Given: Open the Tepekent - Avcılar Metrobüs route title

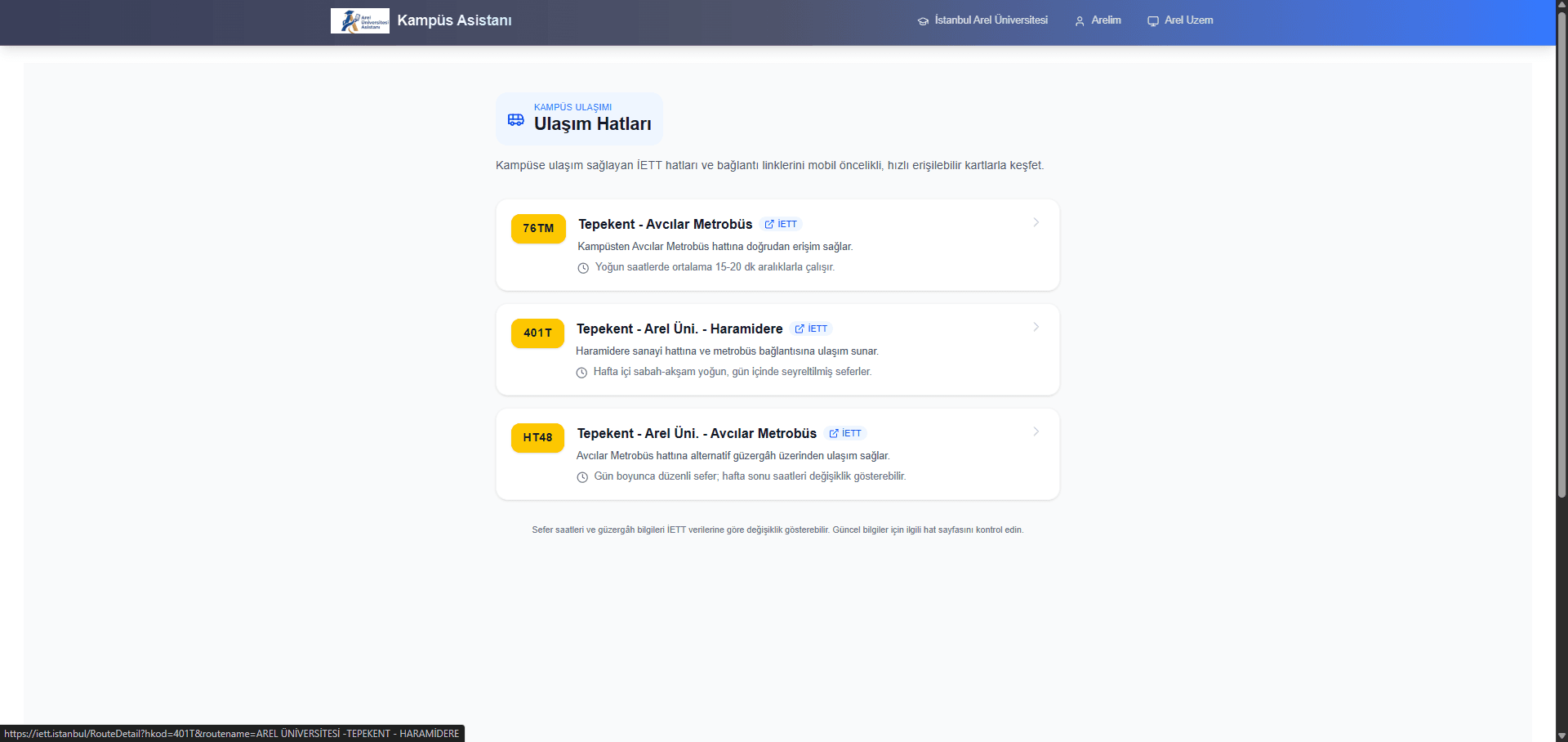Looking at the screenshot, I should (665, 224).
